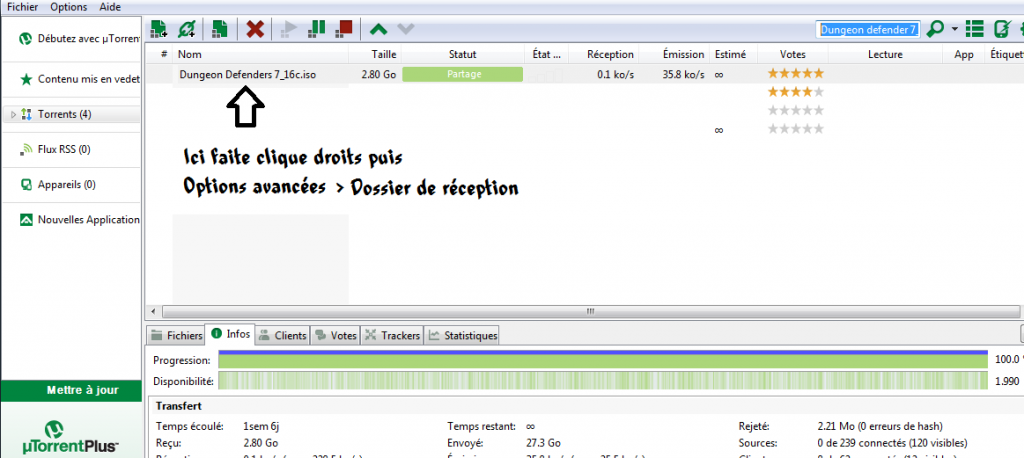This screenshot has width=1024, height=458.
Task: Sort by the App column header
Action: (x=964, y=54)
